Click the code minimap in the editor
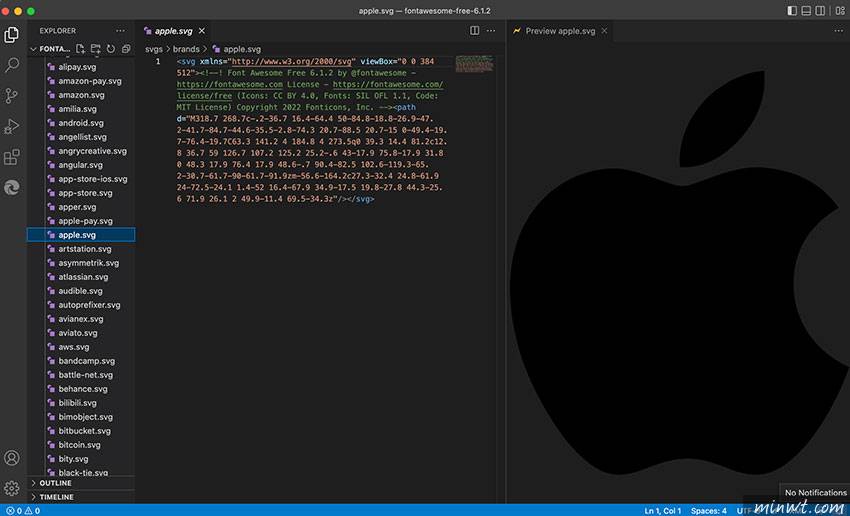 474,65
